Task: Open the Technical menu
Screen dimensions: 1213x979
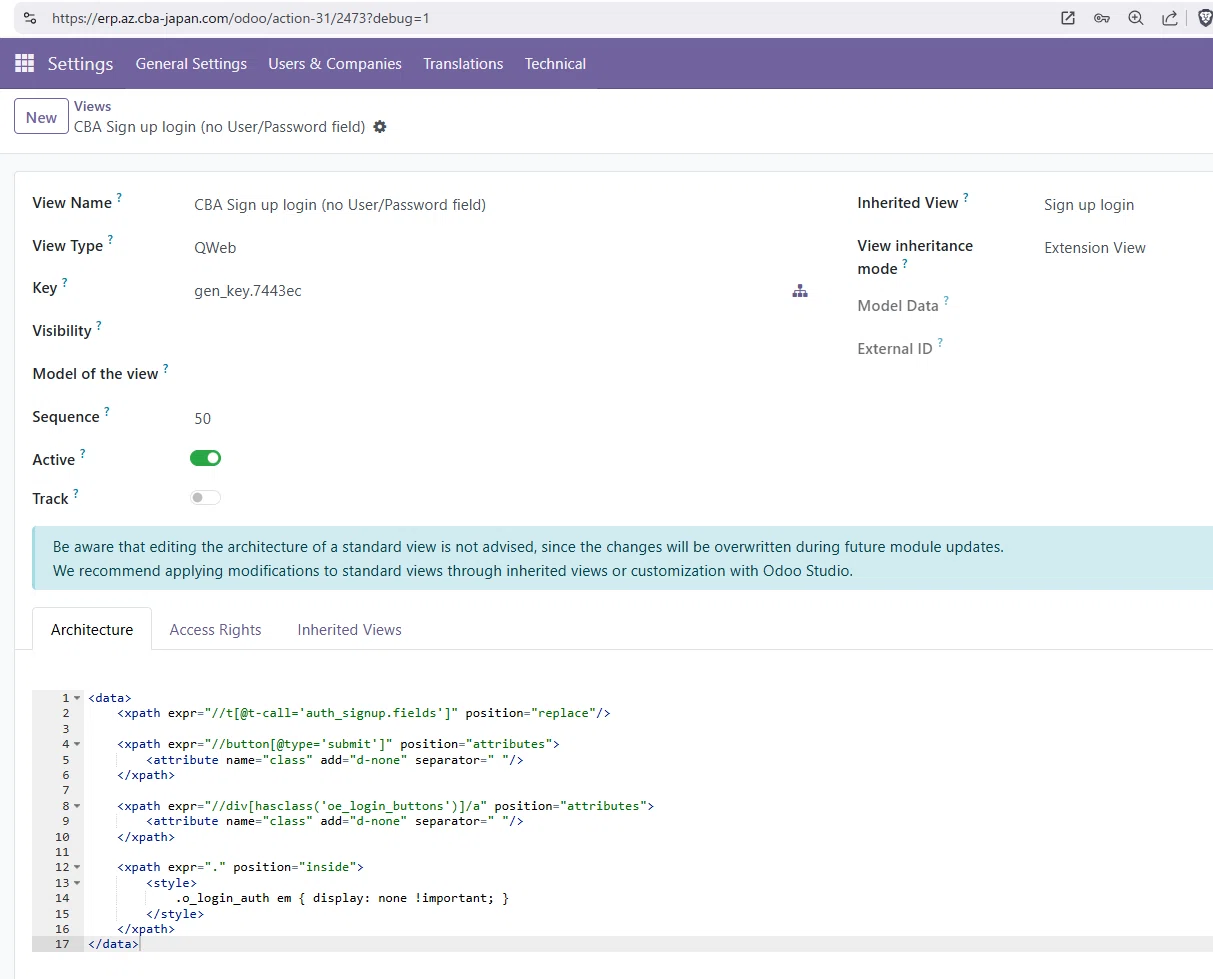Action: pos(555,63)
